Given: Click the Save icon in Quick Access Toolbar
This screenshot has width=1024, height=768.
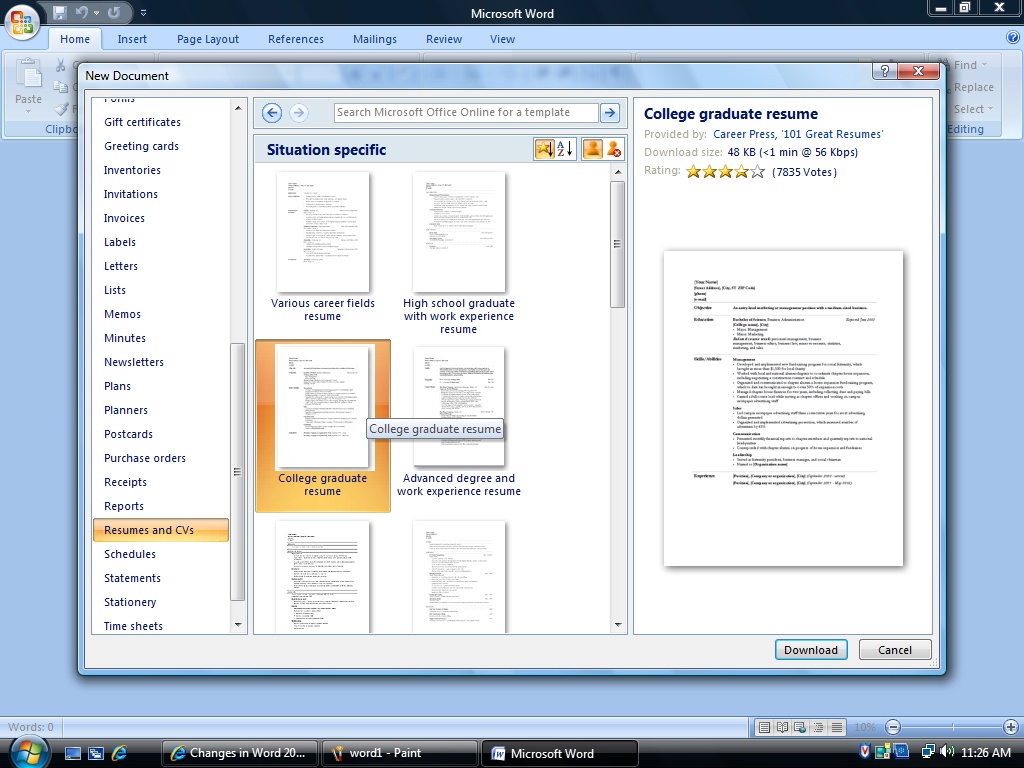Looking at the screenshot, I should [59, 12].
